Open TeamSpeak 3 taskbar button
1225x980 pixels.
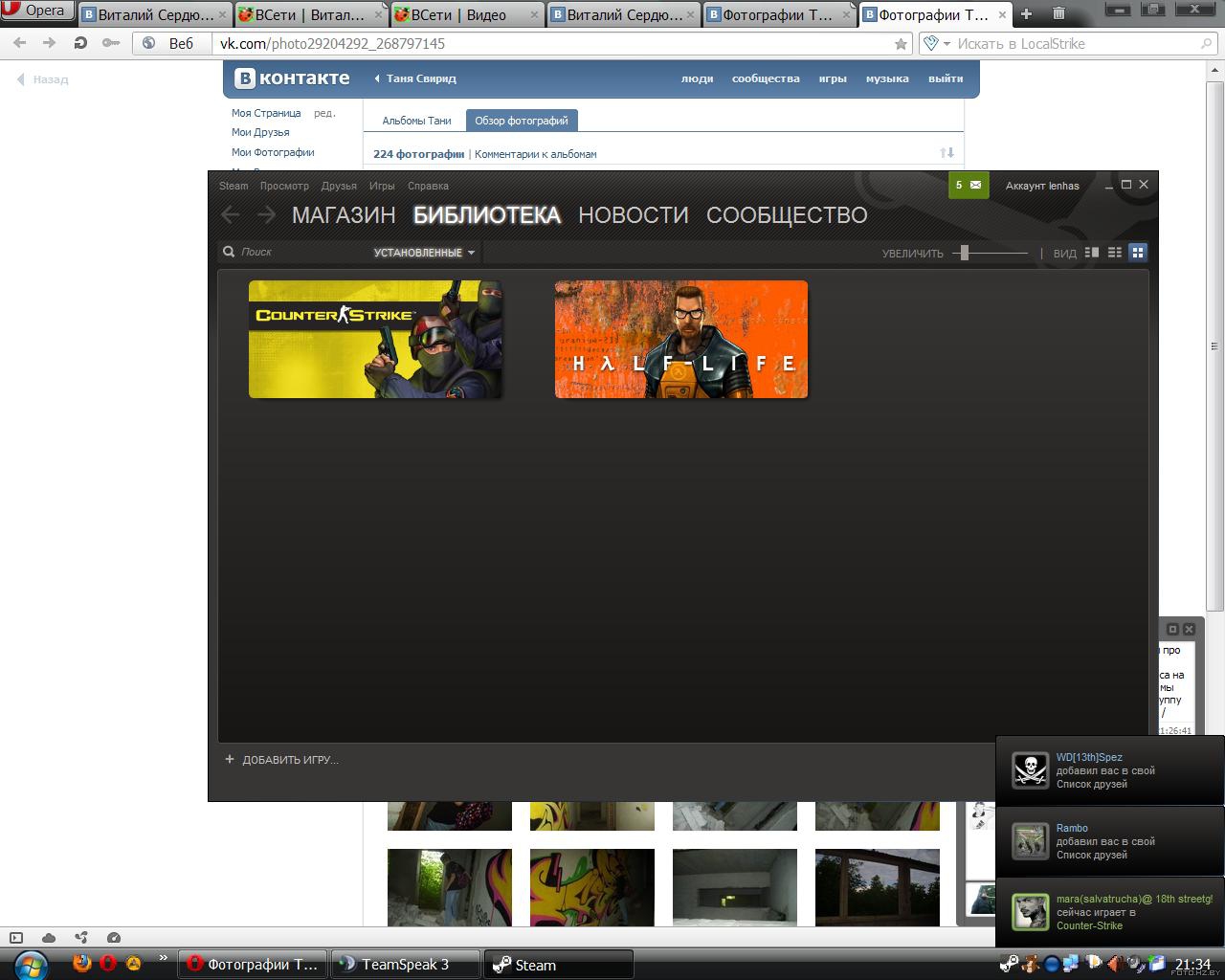[406, 965]
